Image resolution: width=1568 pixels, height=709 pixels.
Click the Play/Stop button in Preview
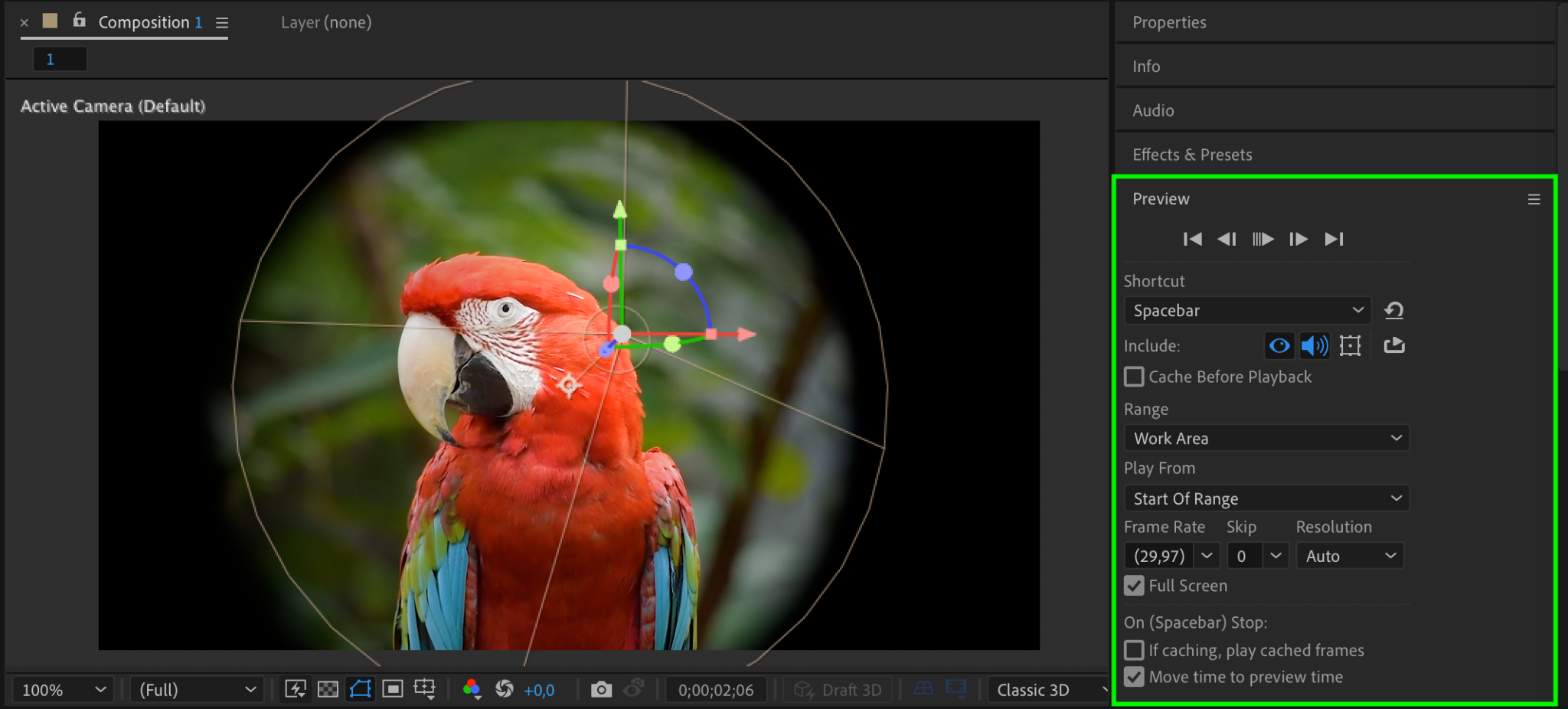tap(1263, 239)
